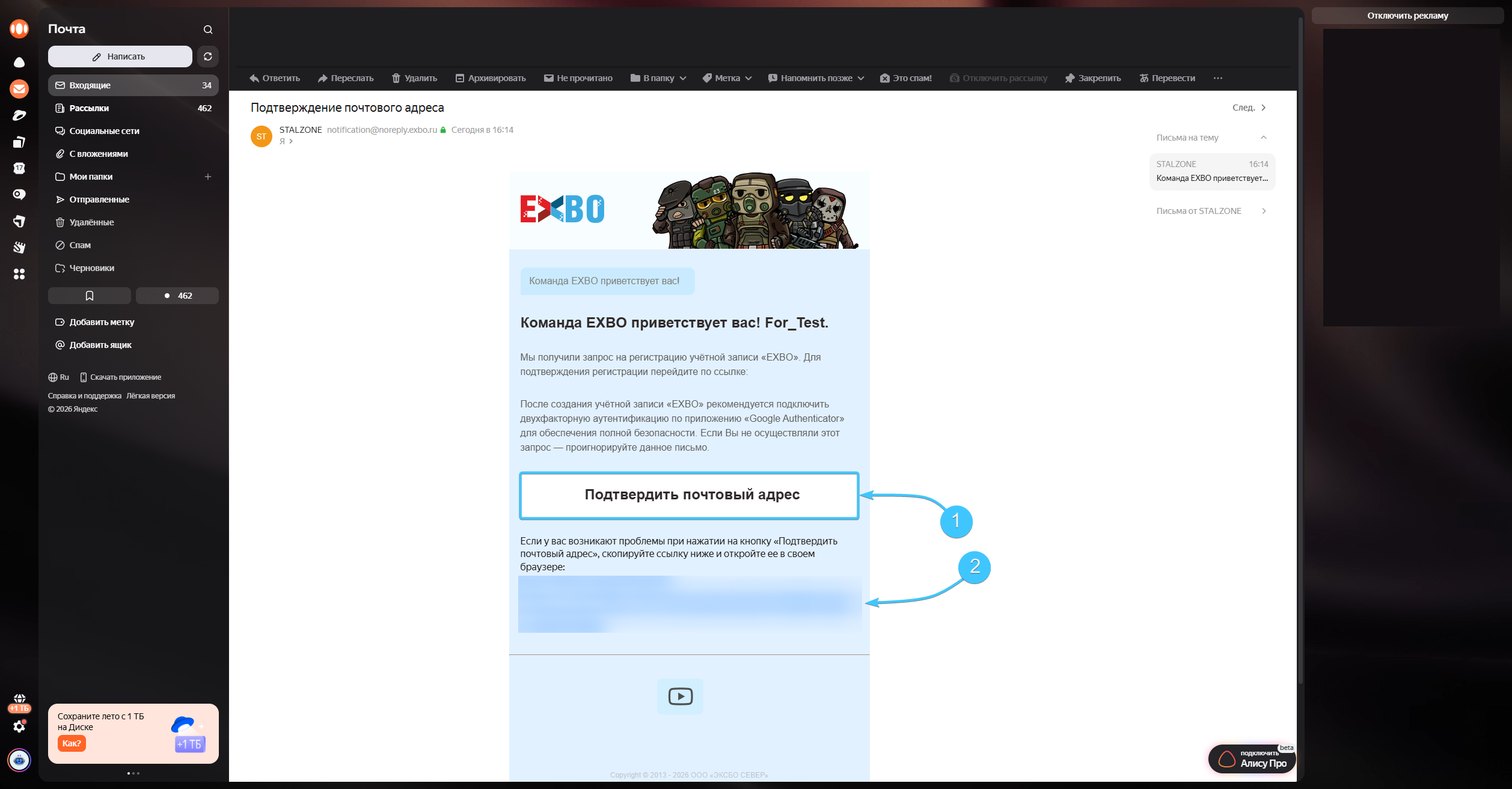Open Мои папки

pos(133,177)
